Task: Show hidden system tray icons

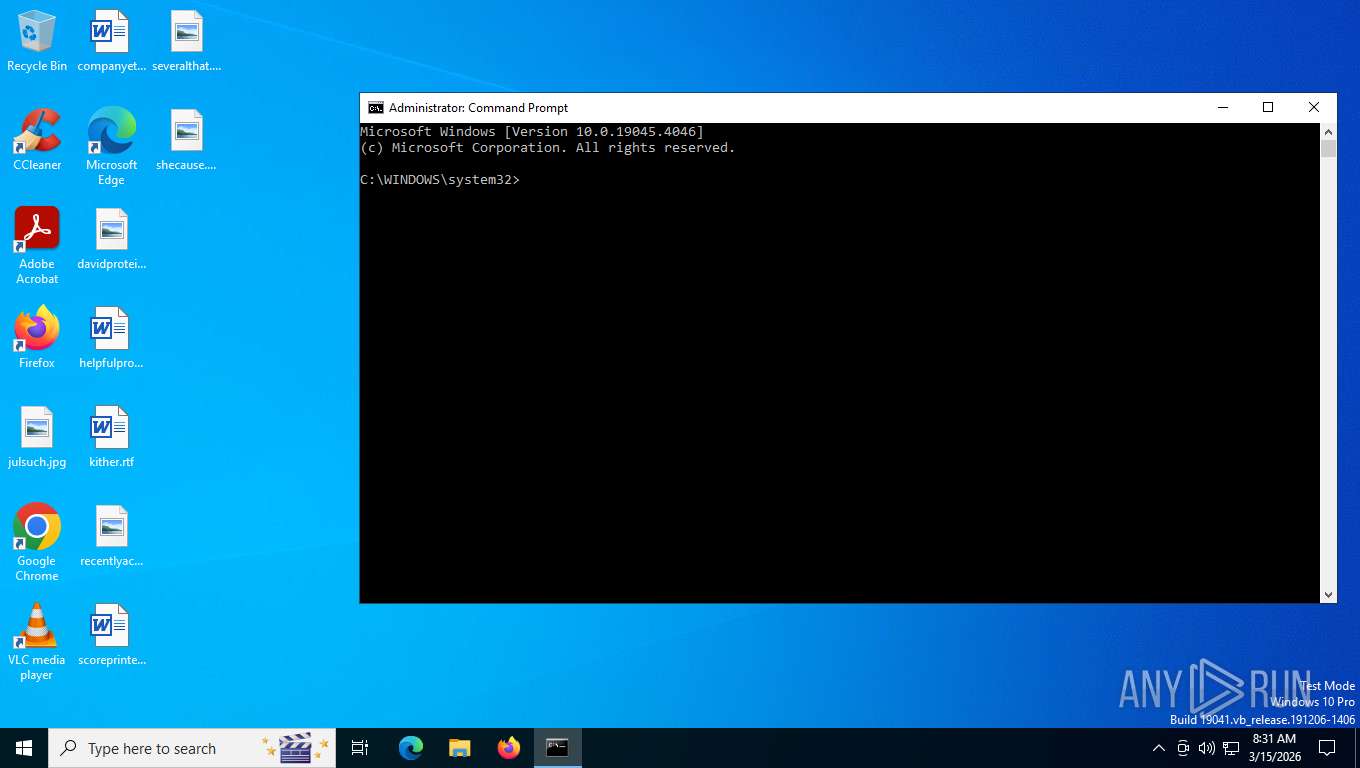Action: [x=1159, y=748]
